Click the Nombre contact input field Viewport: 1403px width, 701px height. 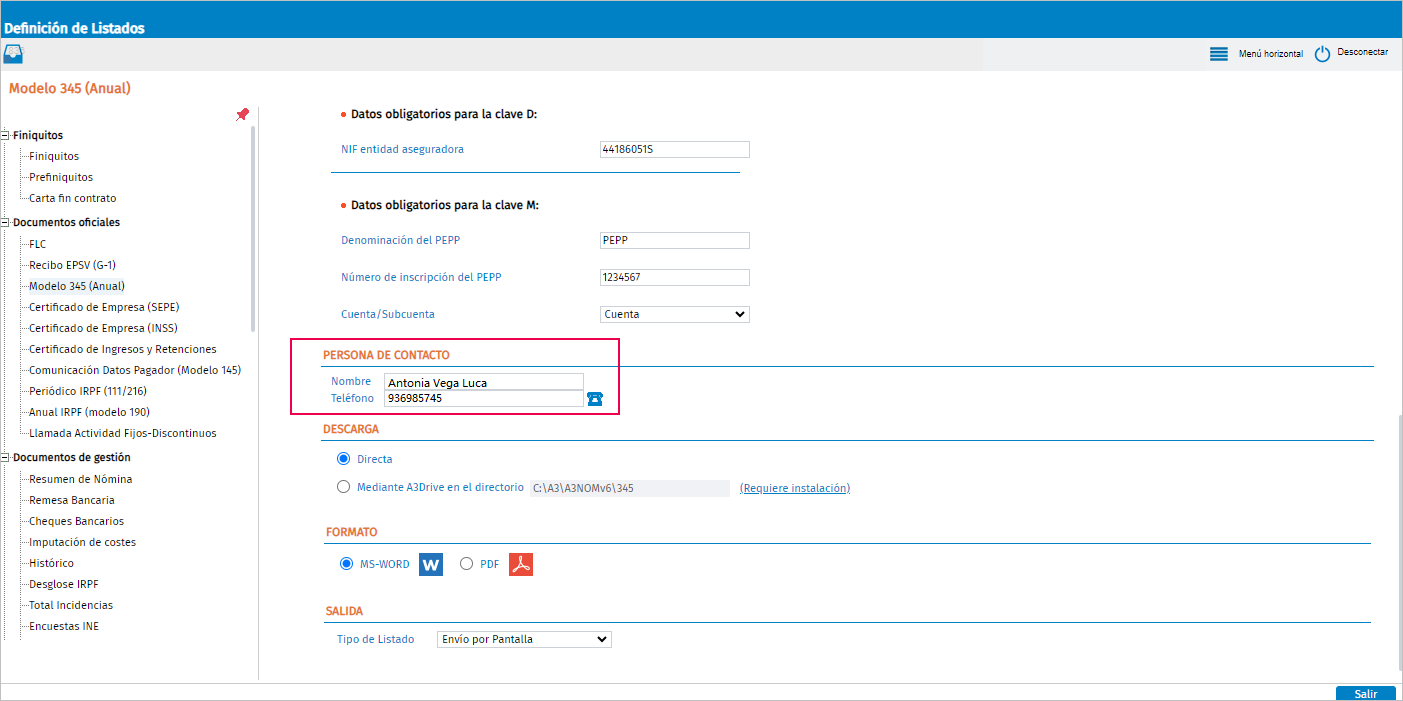[484, 382]
